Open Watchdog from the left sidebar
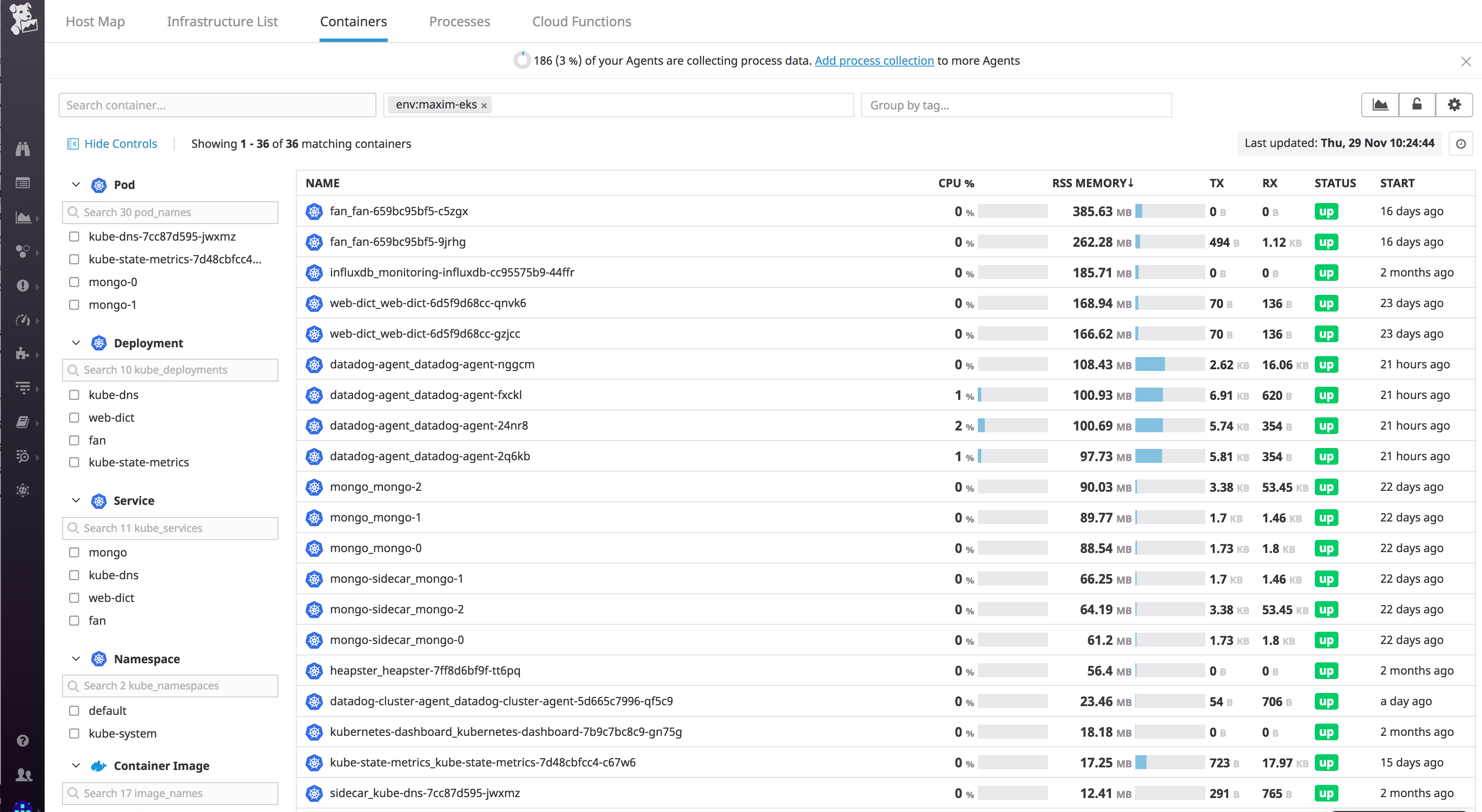 point(23,148)
